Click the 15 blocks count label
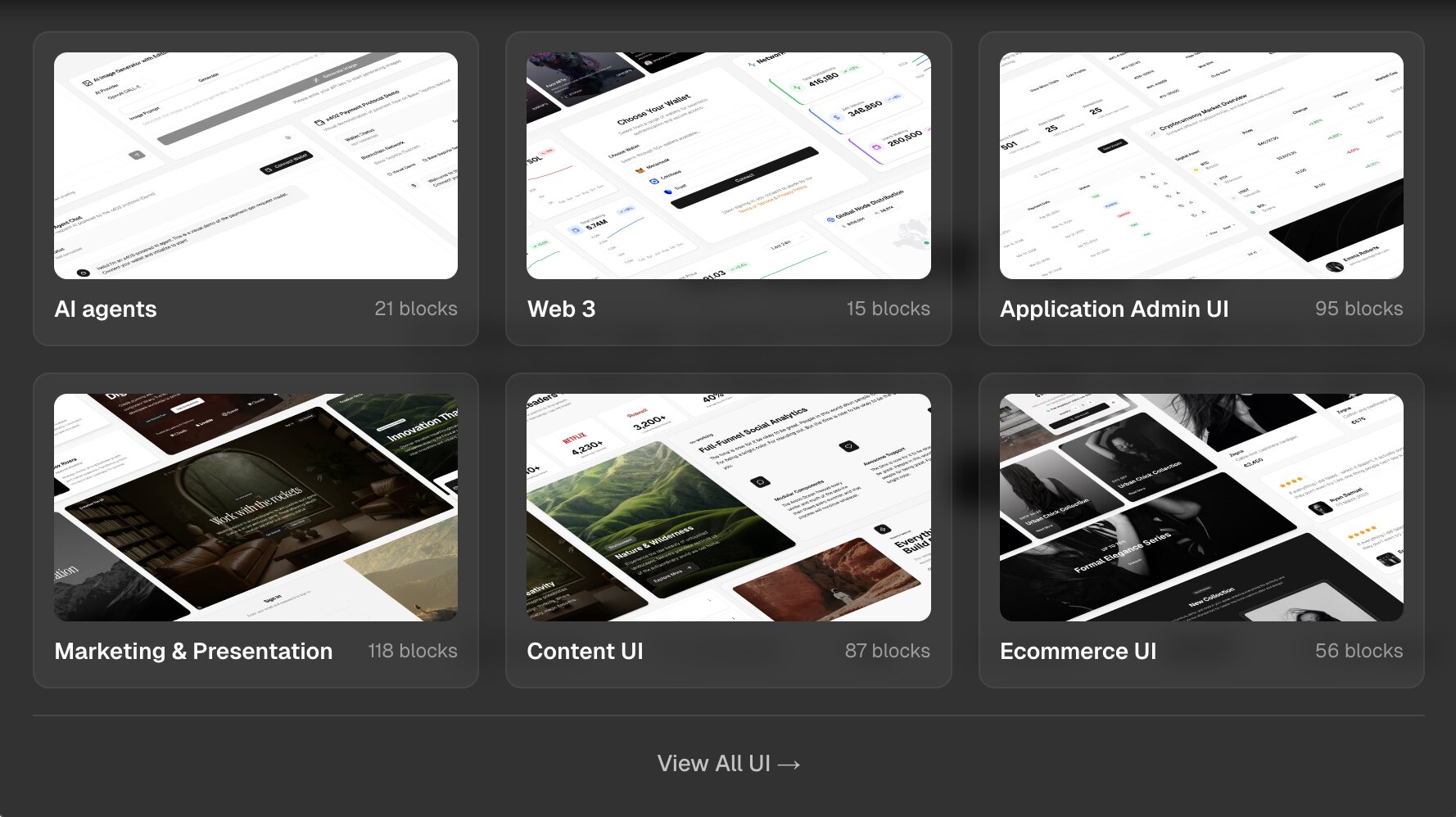Viewport: 1456px width, 817px height. [x=889, y=309]
